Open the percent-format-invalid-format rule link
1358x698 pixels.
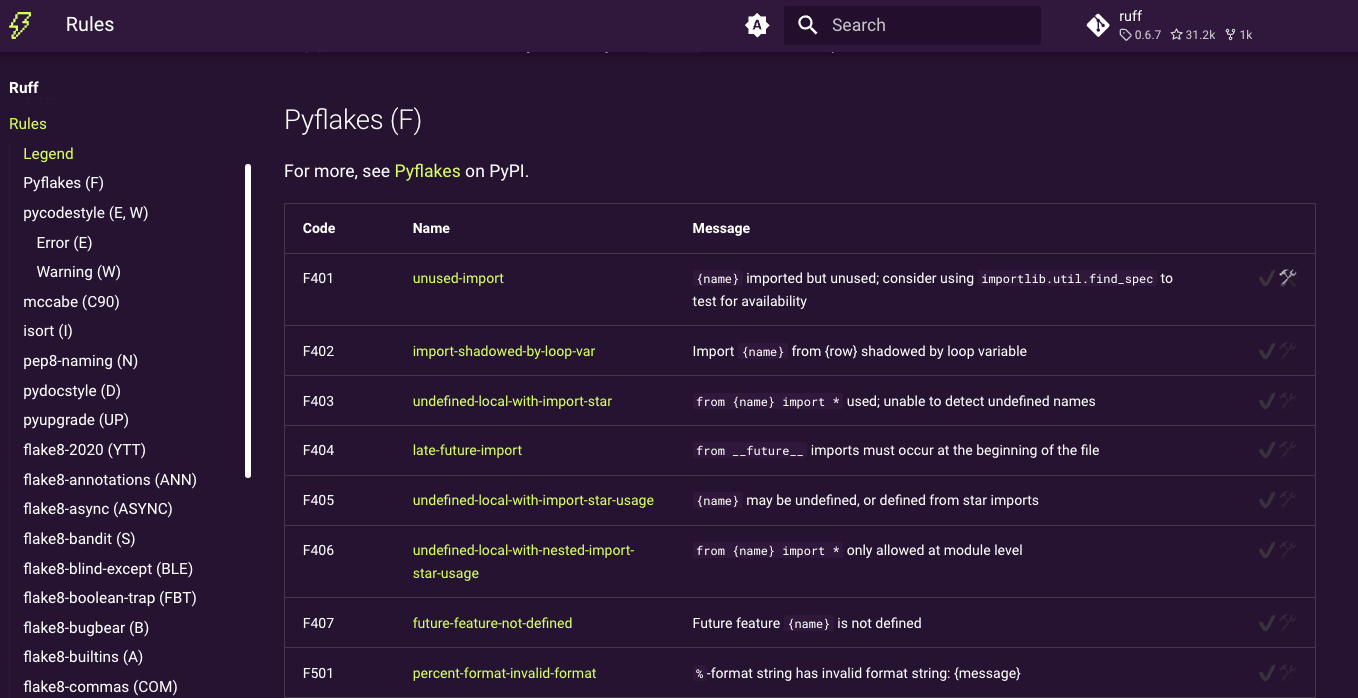coord(504,673)
